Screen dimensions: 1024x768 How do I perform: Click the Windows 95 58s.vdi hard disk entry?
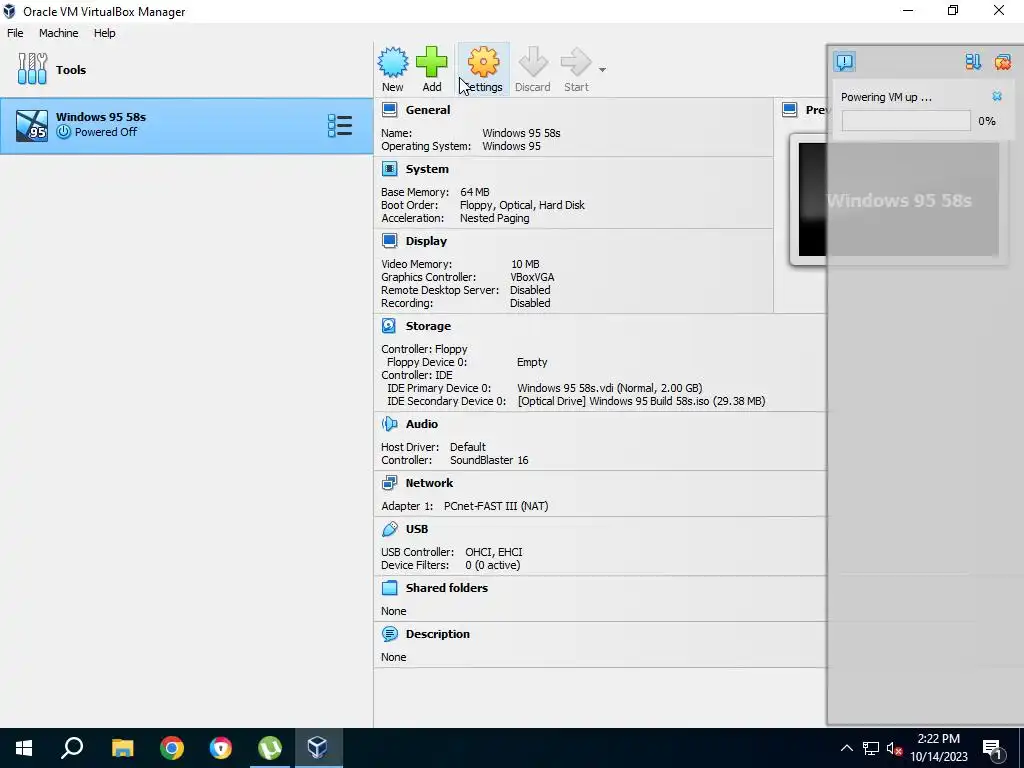609,388
